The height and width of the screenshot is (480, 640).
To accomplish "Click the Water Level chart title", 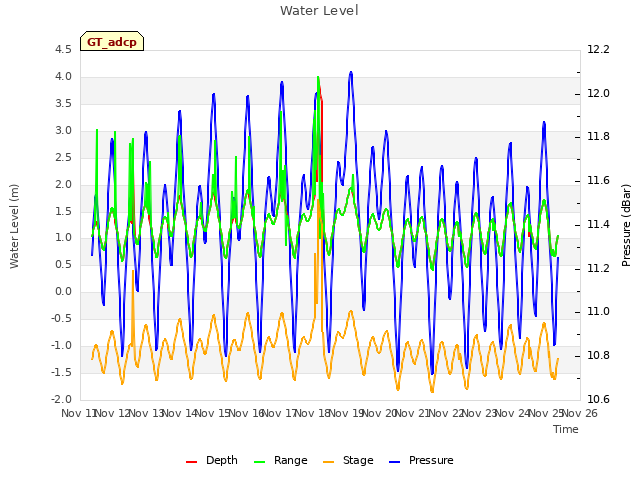I will point(319,10).
